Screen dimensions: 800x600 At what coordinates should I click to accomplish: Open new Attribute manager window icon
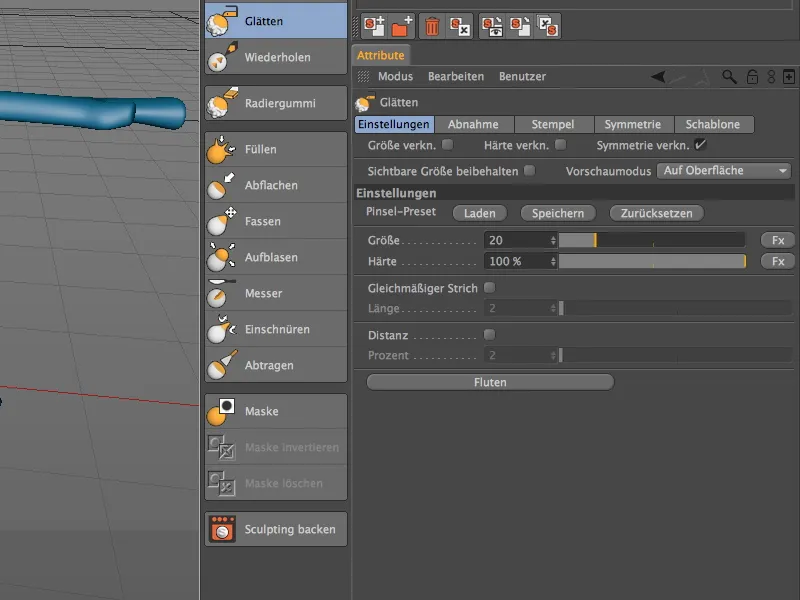point(789,77)
